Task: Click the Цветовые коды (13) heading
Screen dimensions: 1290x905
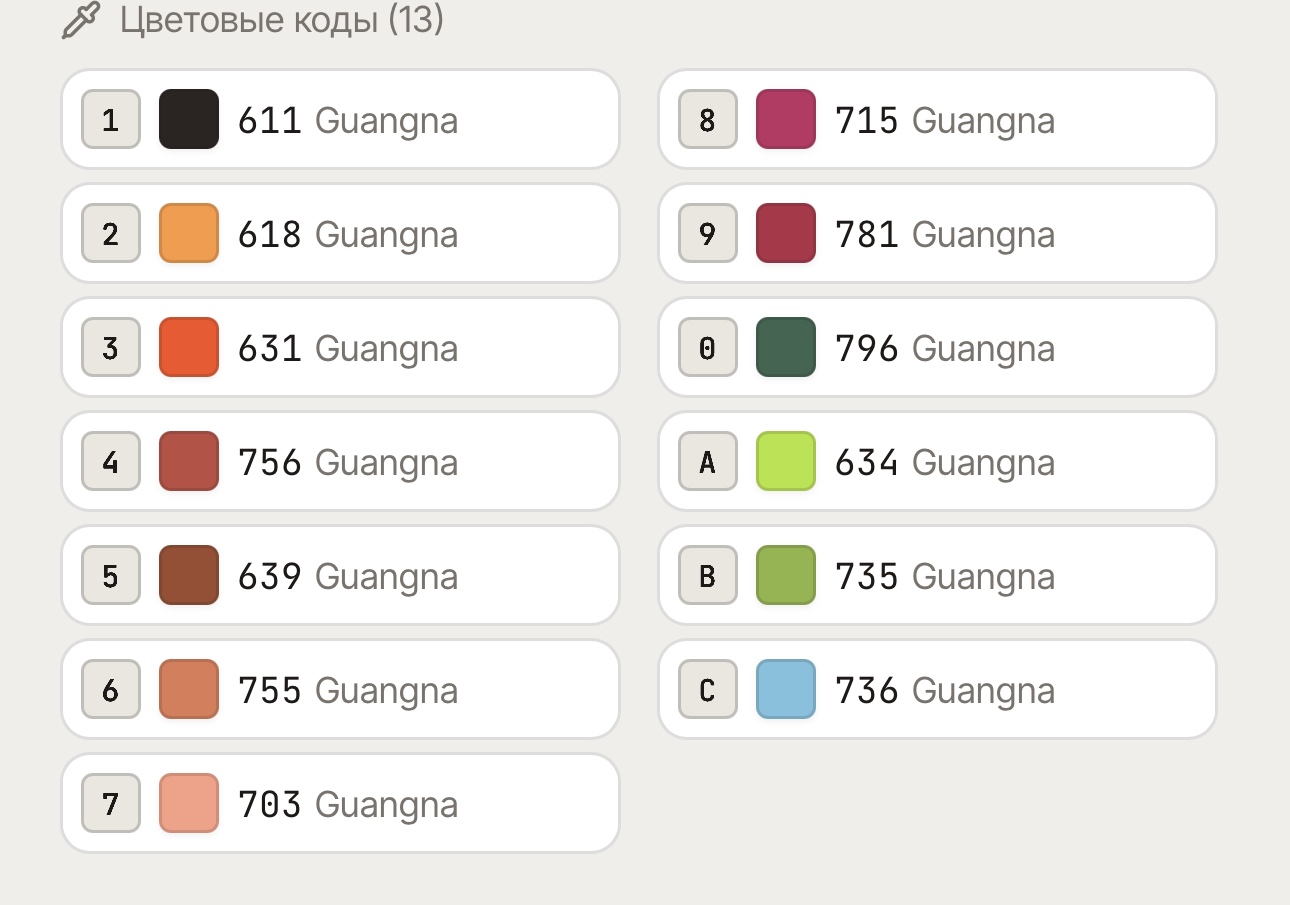Action: tap(282, 20)
